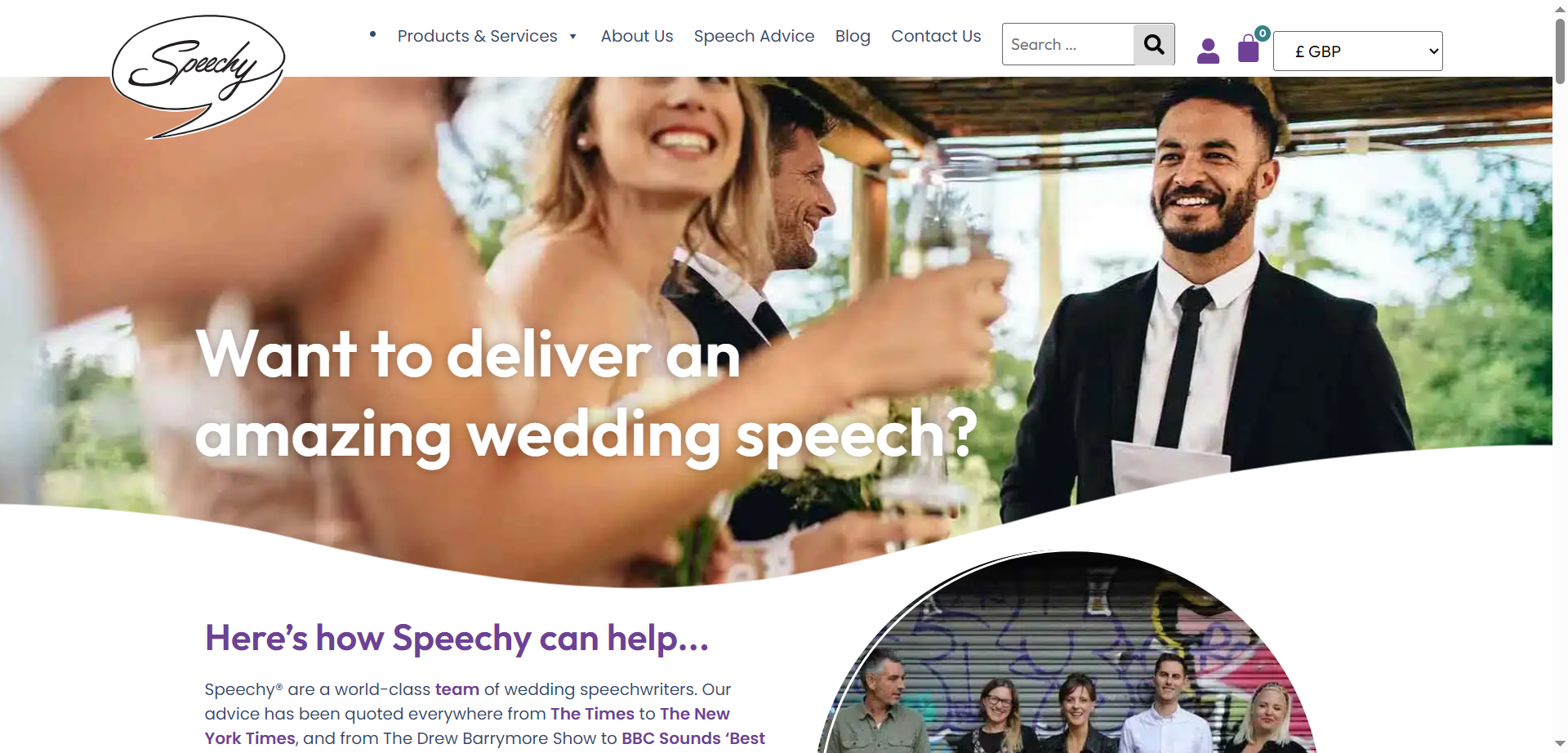Click the page scrollbar up arrow
The image size is (1568, 753).
point(1560,8)
